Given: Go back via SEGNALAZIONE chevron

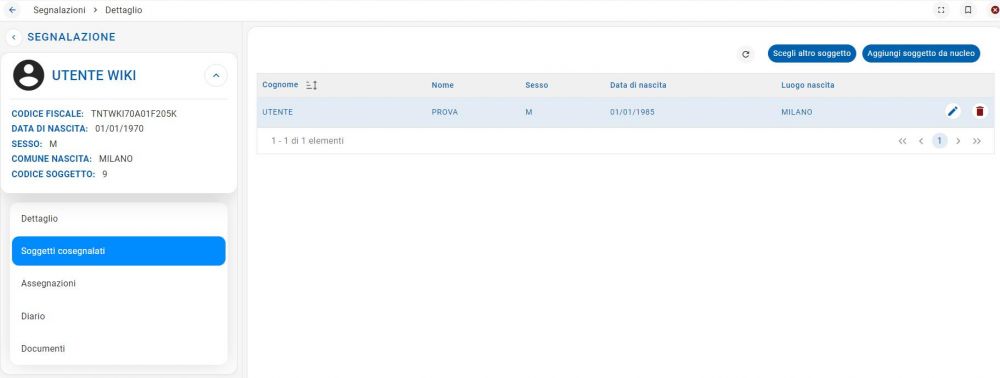Looking at the screenshot, I should click(x=13, y=38).
